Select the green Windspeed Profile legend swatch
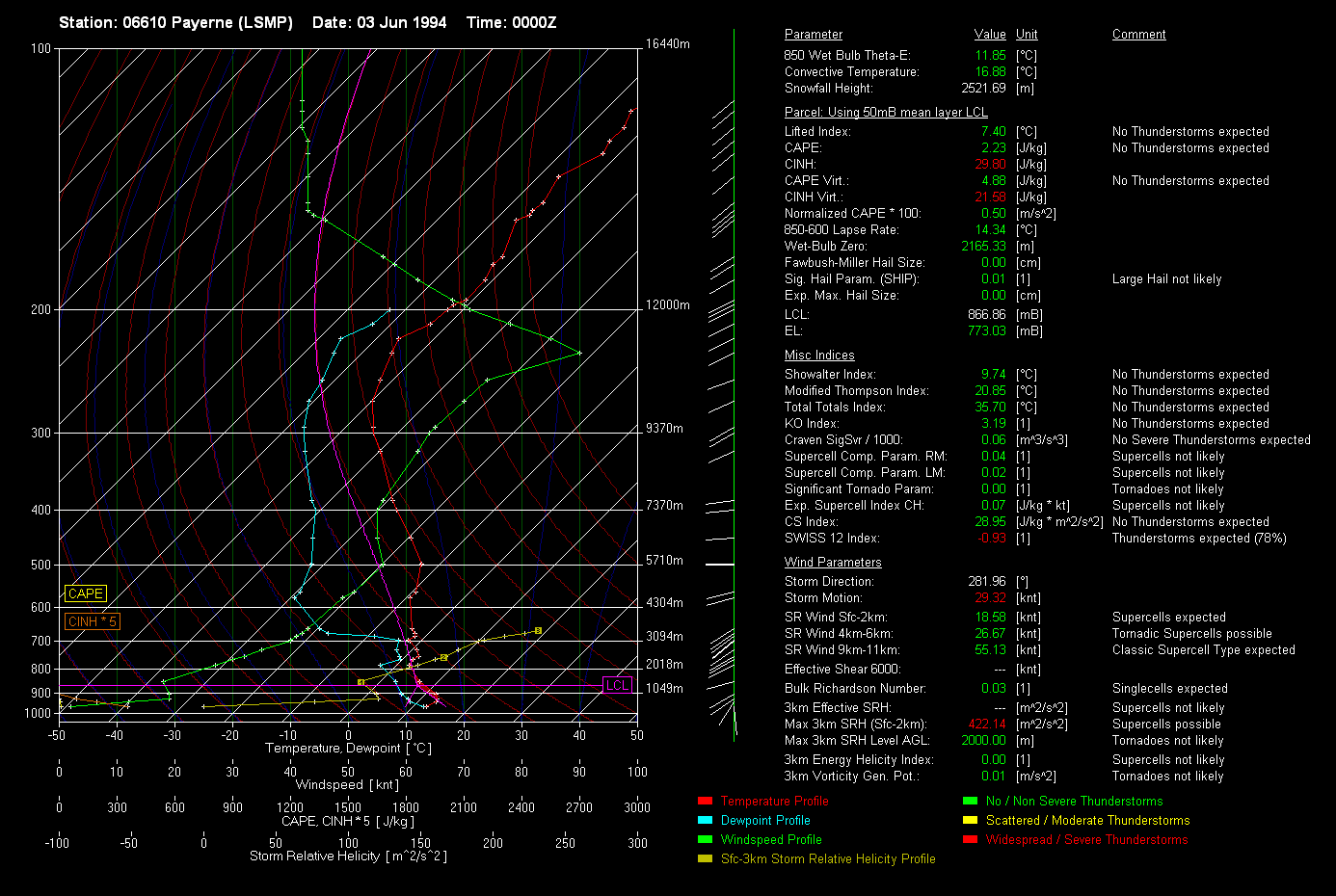The width and height of the screenshot is (1336, 896). pos(705,839)
